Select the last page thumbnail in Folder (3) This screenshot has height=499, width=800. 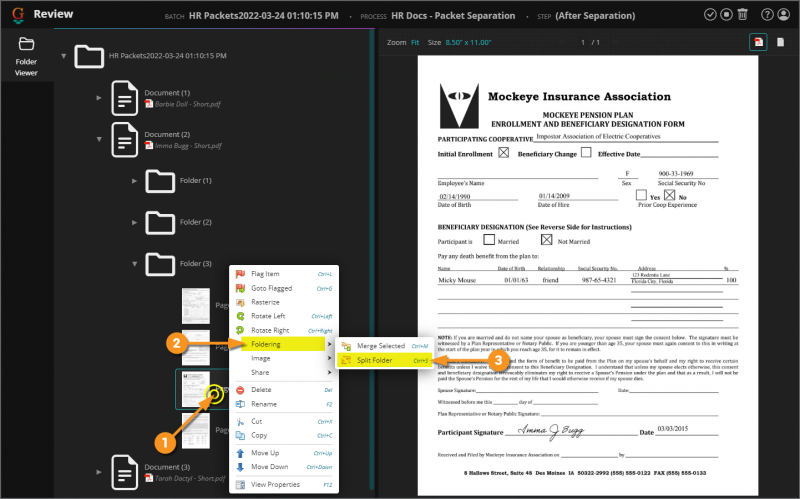coord(196,431)
